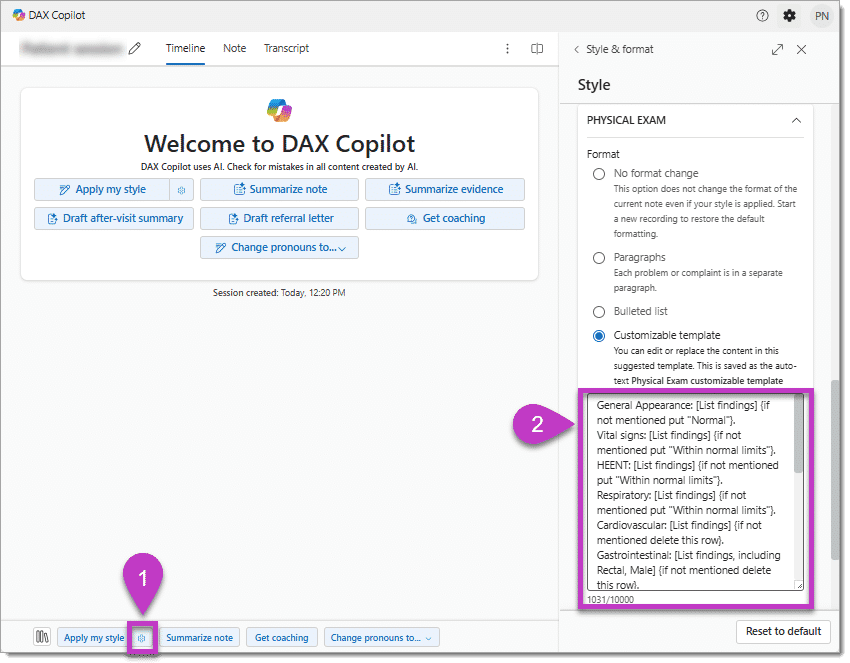850x663 pixels.
Task: Click the Help question mark icon
Action: point(762,15)
